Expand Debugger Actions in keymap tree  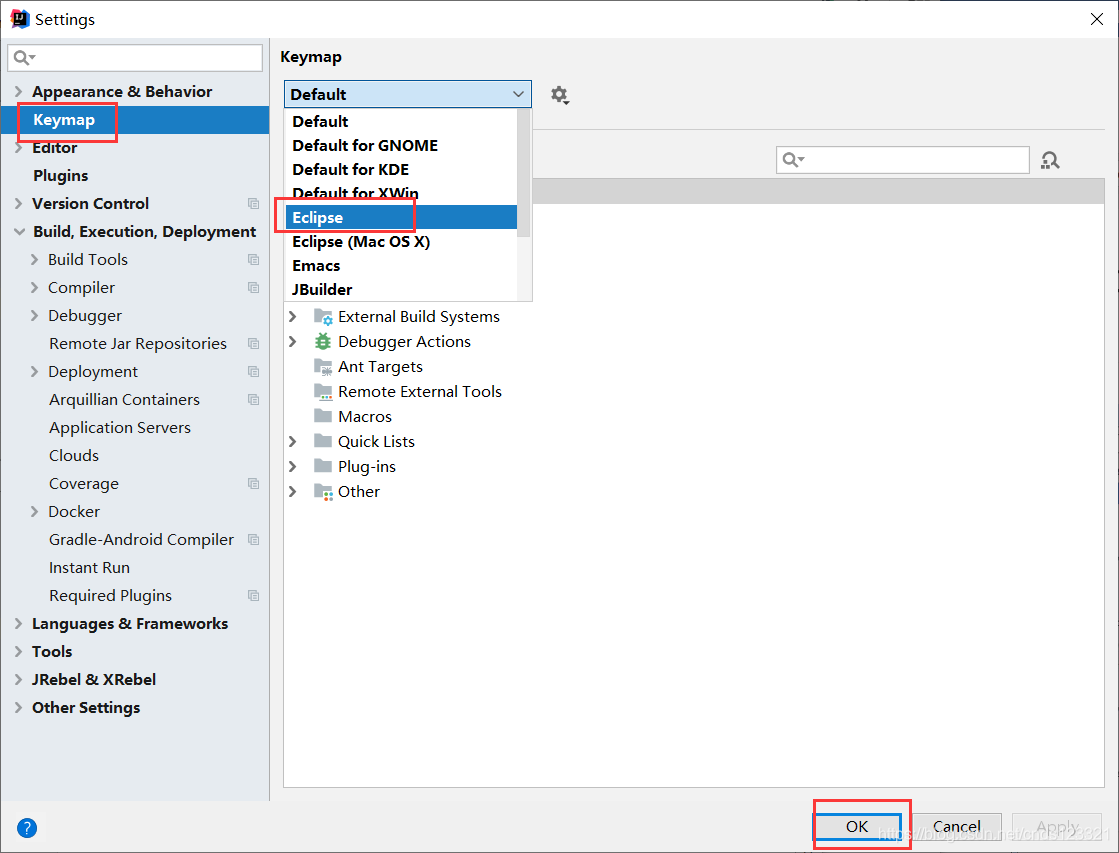pos(293,342)
